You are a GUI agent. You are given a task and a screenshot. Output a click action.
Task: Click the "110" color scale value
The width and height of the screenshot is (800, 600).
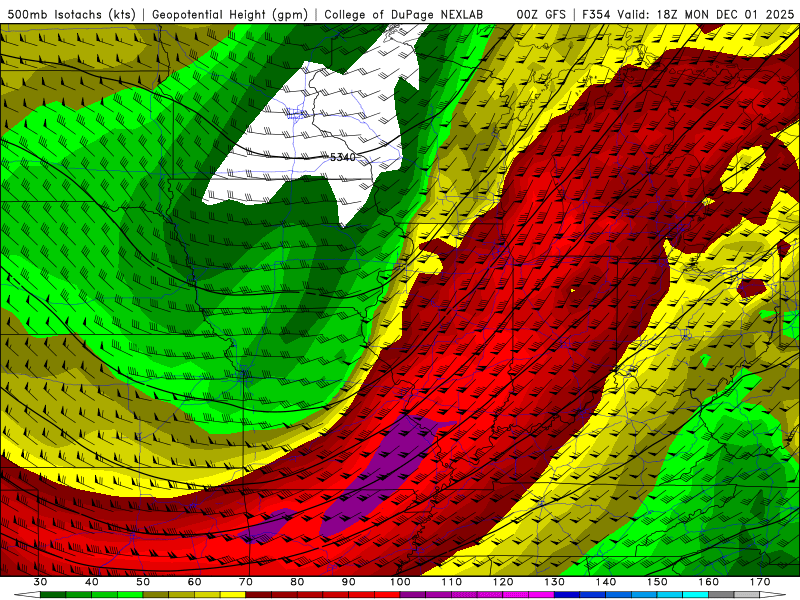pyautogui.click(x=452, y=582)
